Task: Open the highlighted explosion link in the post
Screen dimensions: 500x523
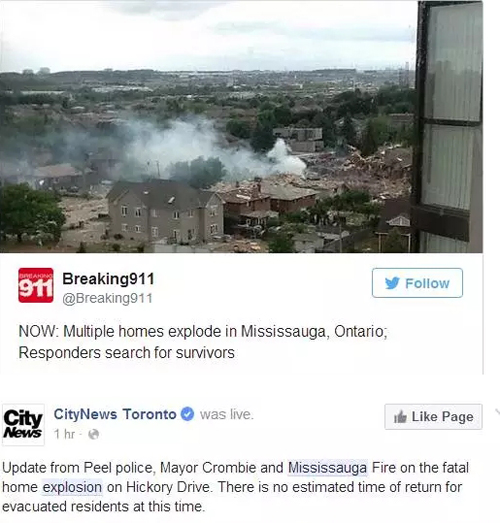Action: tap(72, 487)
